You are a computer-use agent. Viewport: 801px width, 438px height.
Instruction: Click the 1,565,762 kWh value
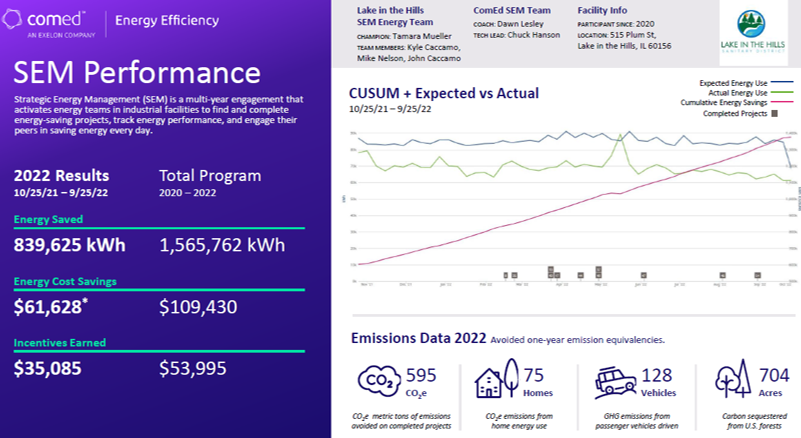[x=222, y=245]
